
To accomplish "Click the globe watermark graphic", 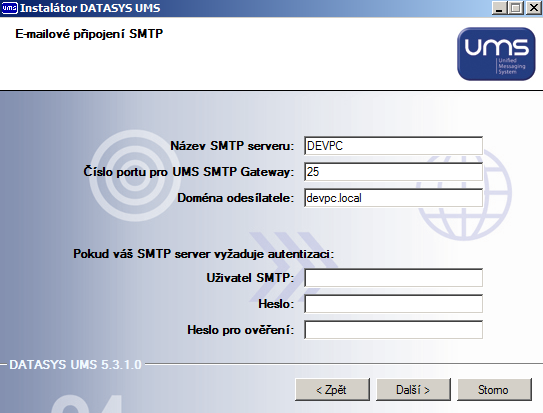I will click(x=464, y=194).
